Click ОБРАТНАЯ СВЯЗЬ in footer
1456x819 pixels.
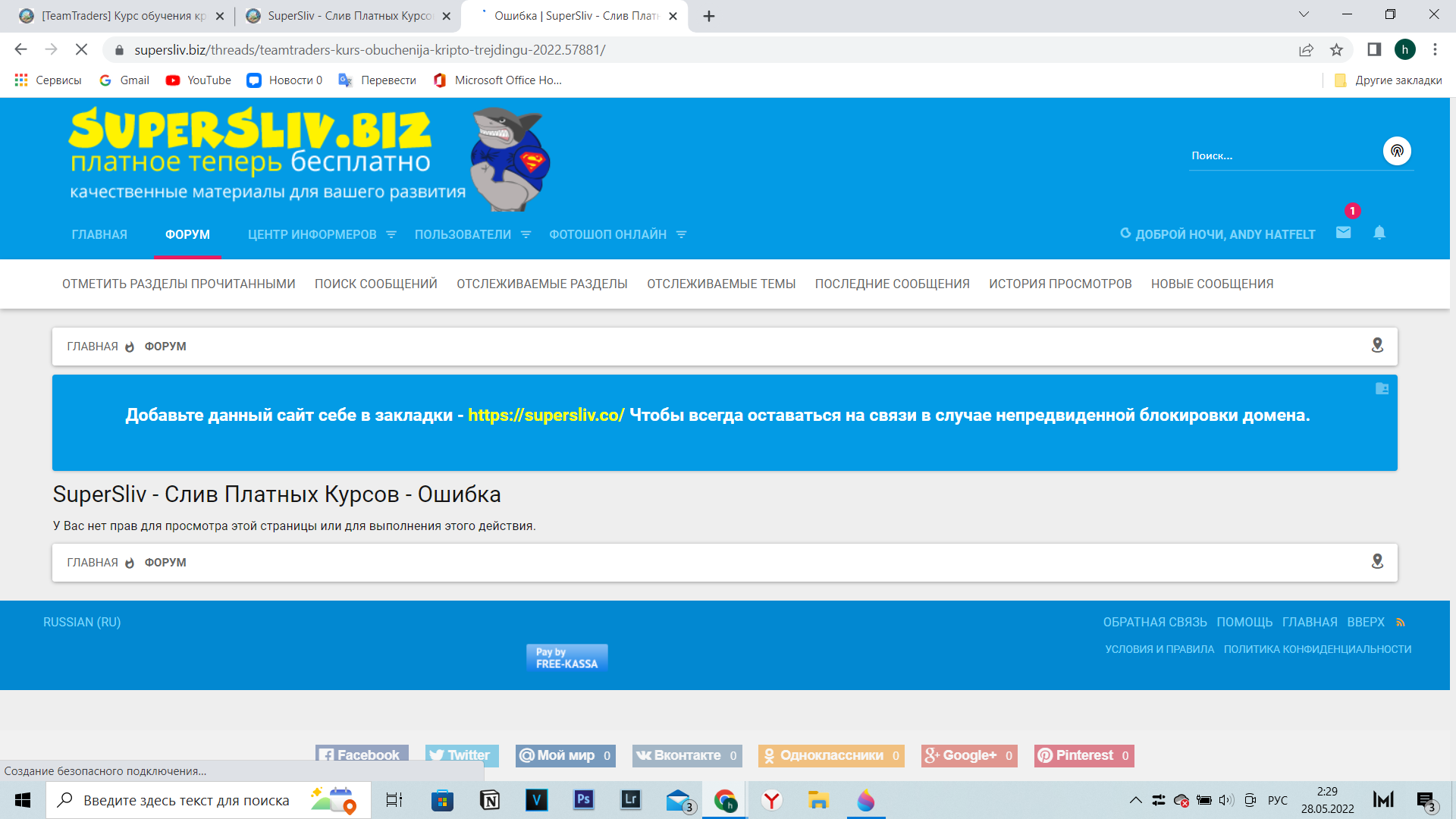[1155, 623]
